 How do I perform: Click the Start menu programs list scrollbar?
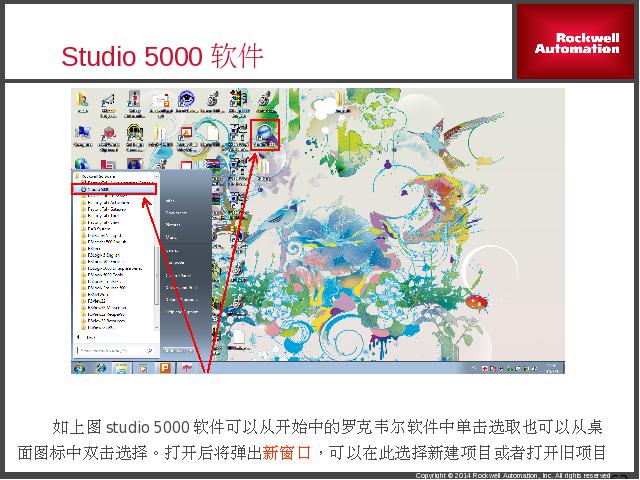(x=156, y=275)
